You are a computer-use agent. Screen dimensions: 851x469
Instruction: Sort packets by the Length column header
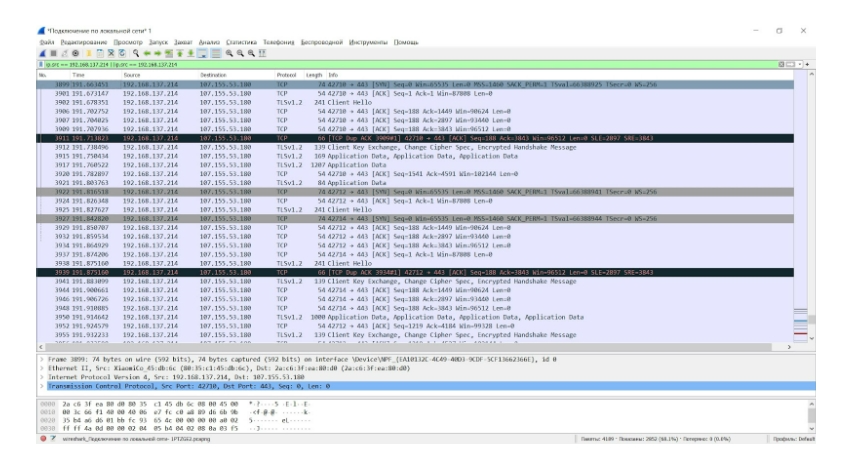pyautogui.click(x=314, y=75)
